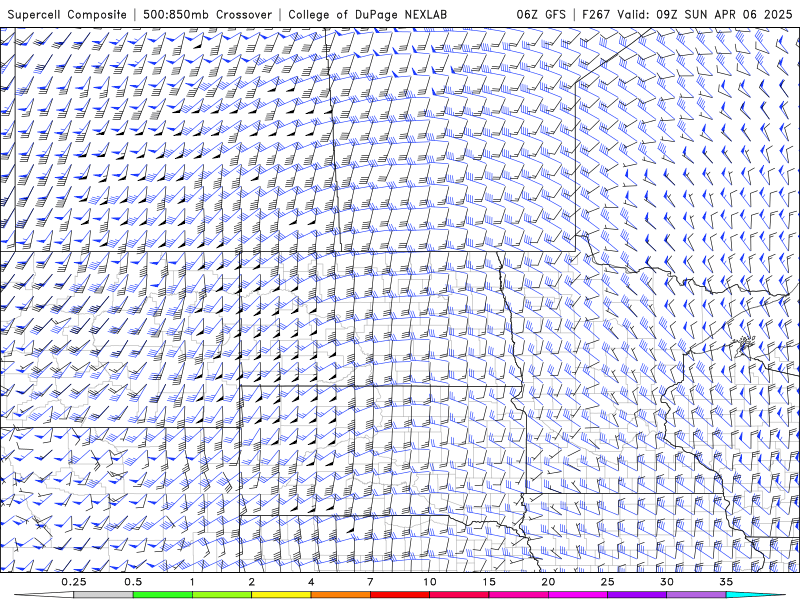Click the 7 value on the color scale

[x=370, y=582]
